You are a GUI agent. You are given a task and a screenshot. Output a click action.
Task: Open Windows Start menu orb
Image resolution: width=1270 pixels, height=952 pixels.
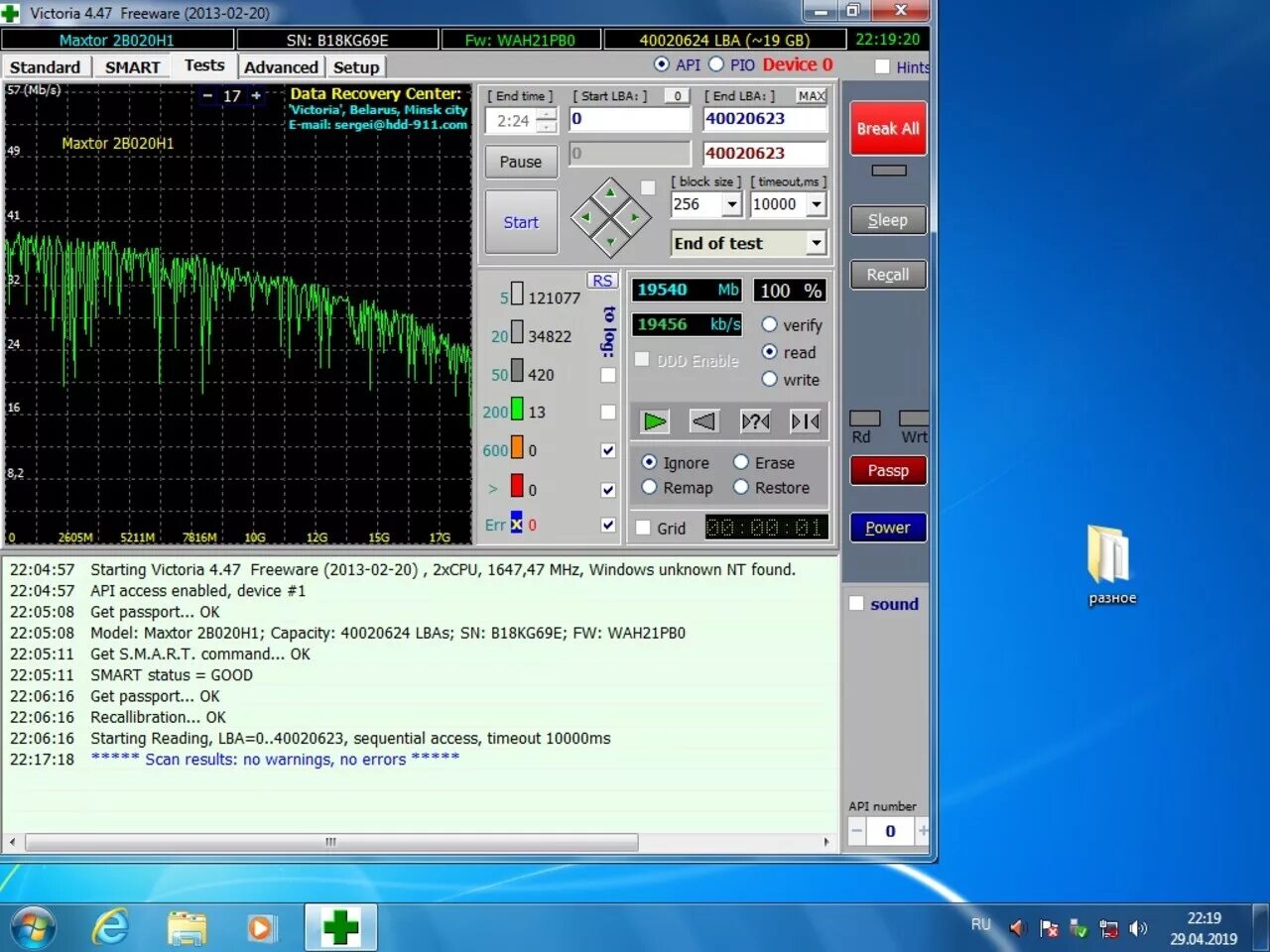[x=33, y=928]
